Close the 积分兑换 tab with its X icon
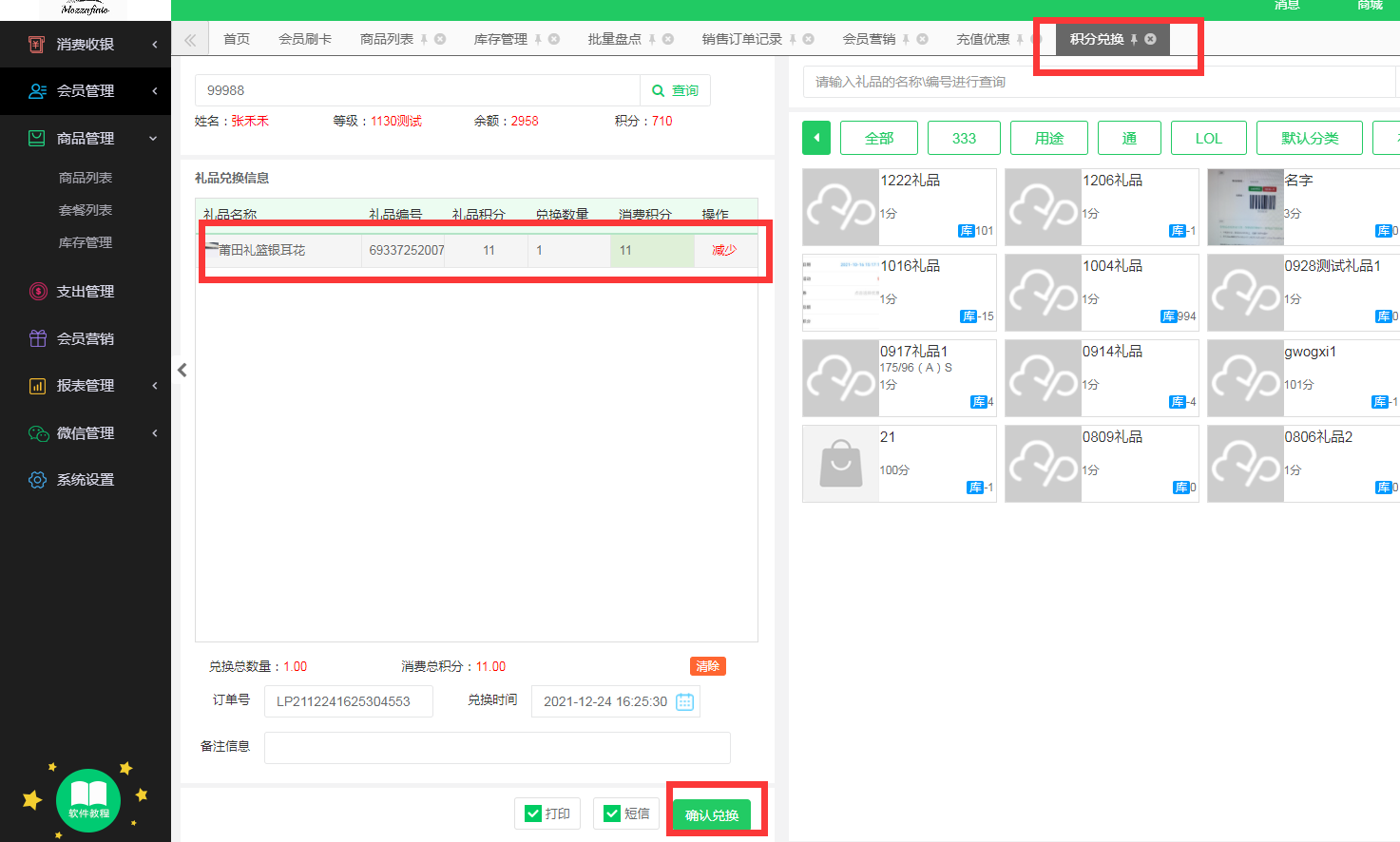1400x842 pixels. click(1150, 39)
